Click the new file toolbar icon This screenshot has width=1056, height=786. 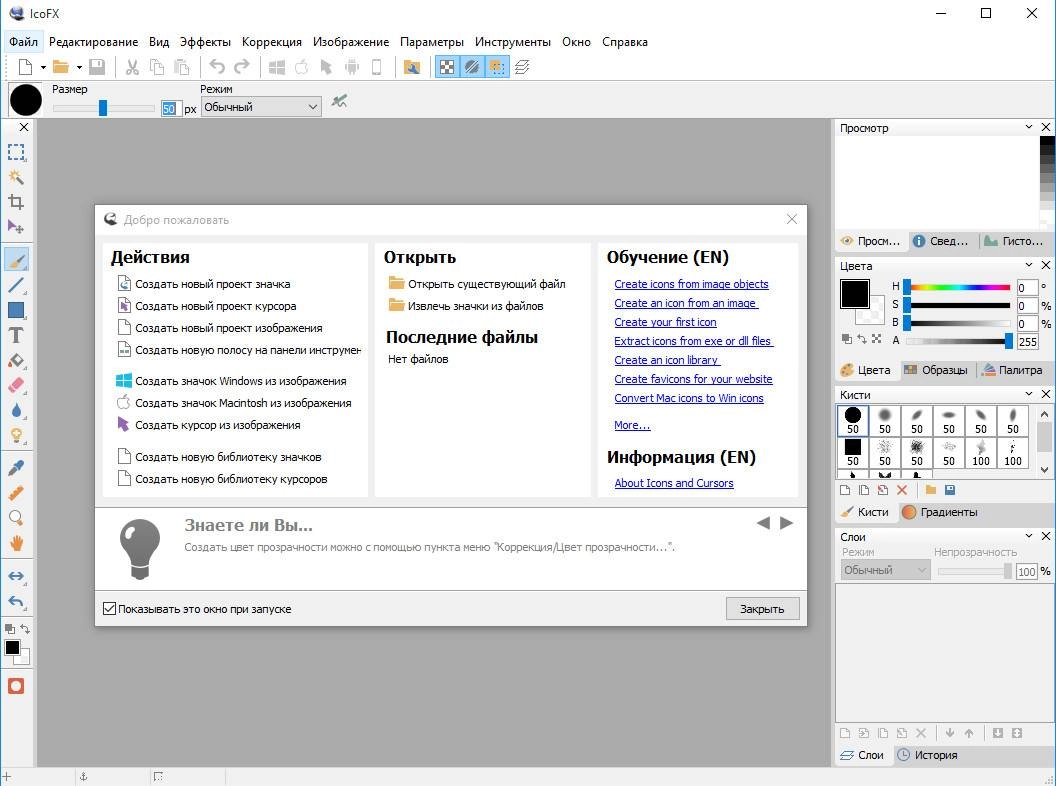click(x=26, y=67)
